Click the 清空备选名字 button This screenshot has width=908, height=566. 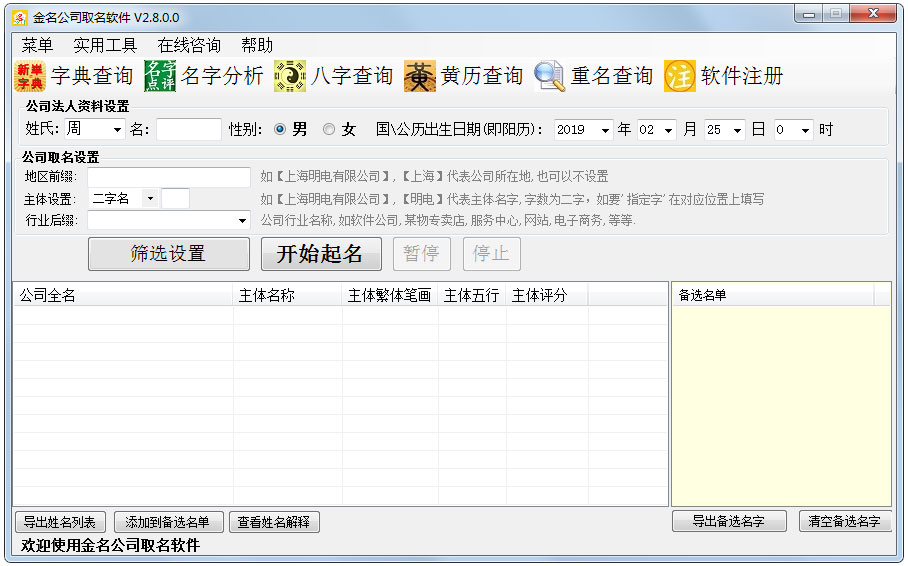point(844,521)
